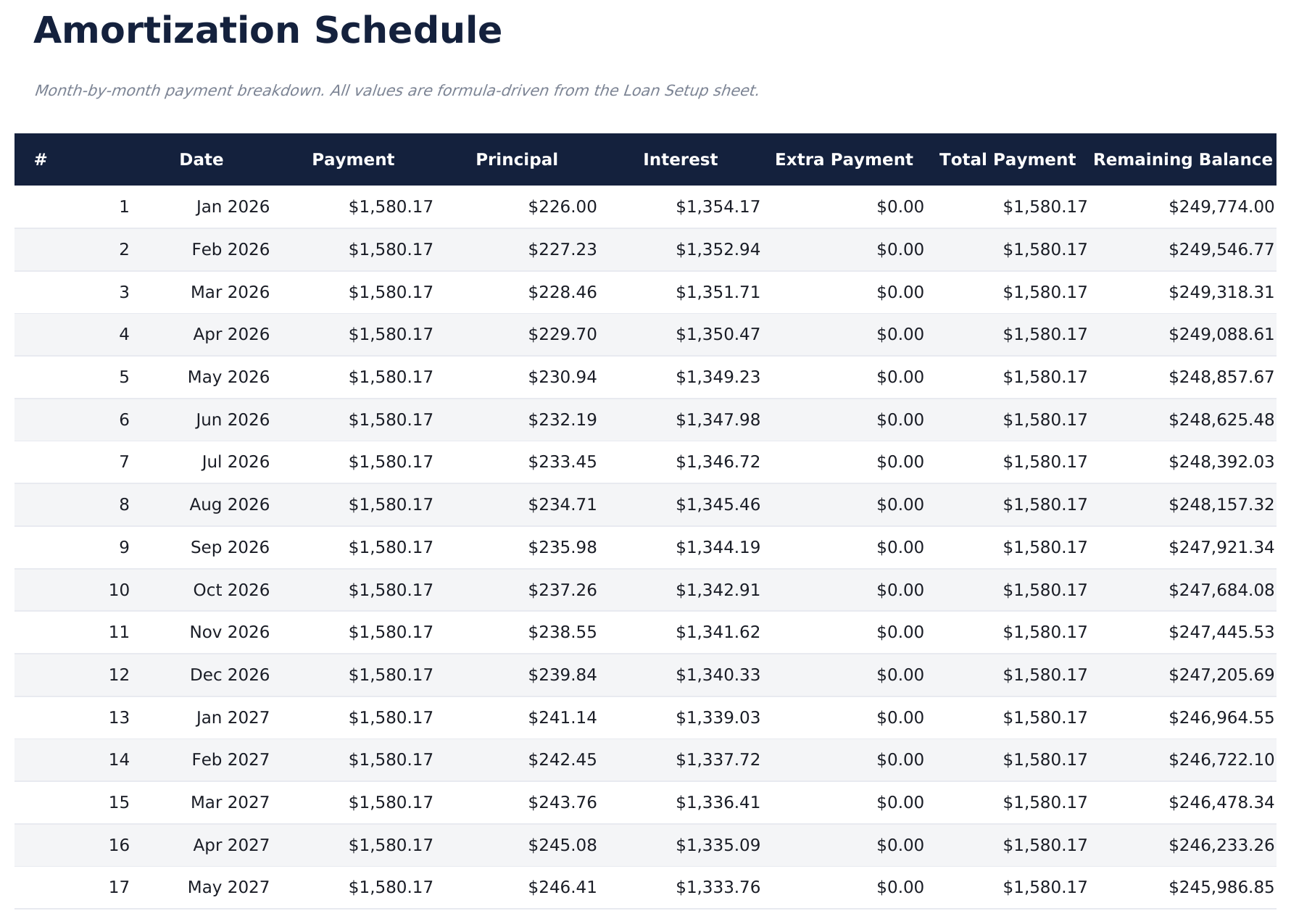The image size is (1291, 924).
Task: Select the Payment column header
Action: click(x=353, y=159)
